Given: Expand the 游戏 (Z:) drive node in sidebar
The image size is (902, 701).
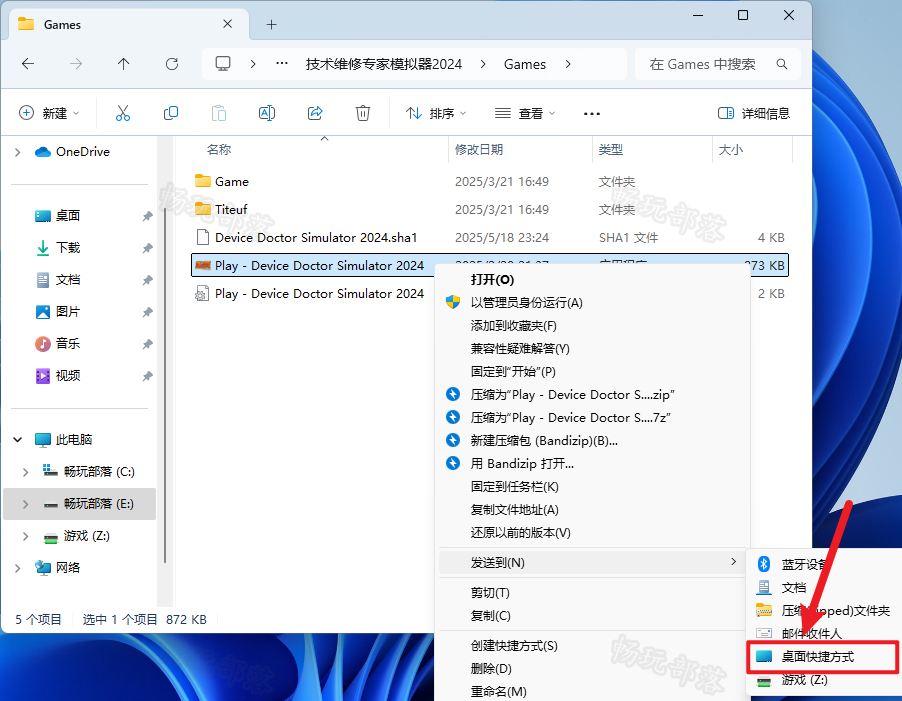Looking at the screenshot, I should tap(25, 537).
